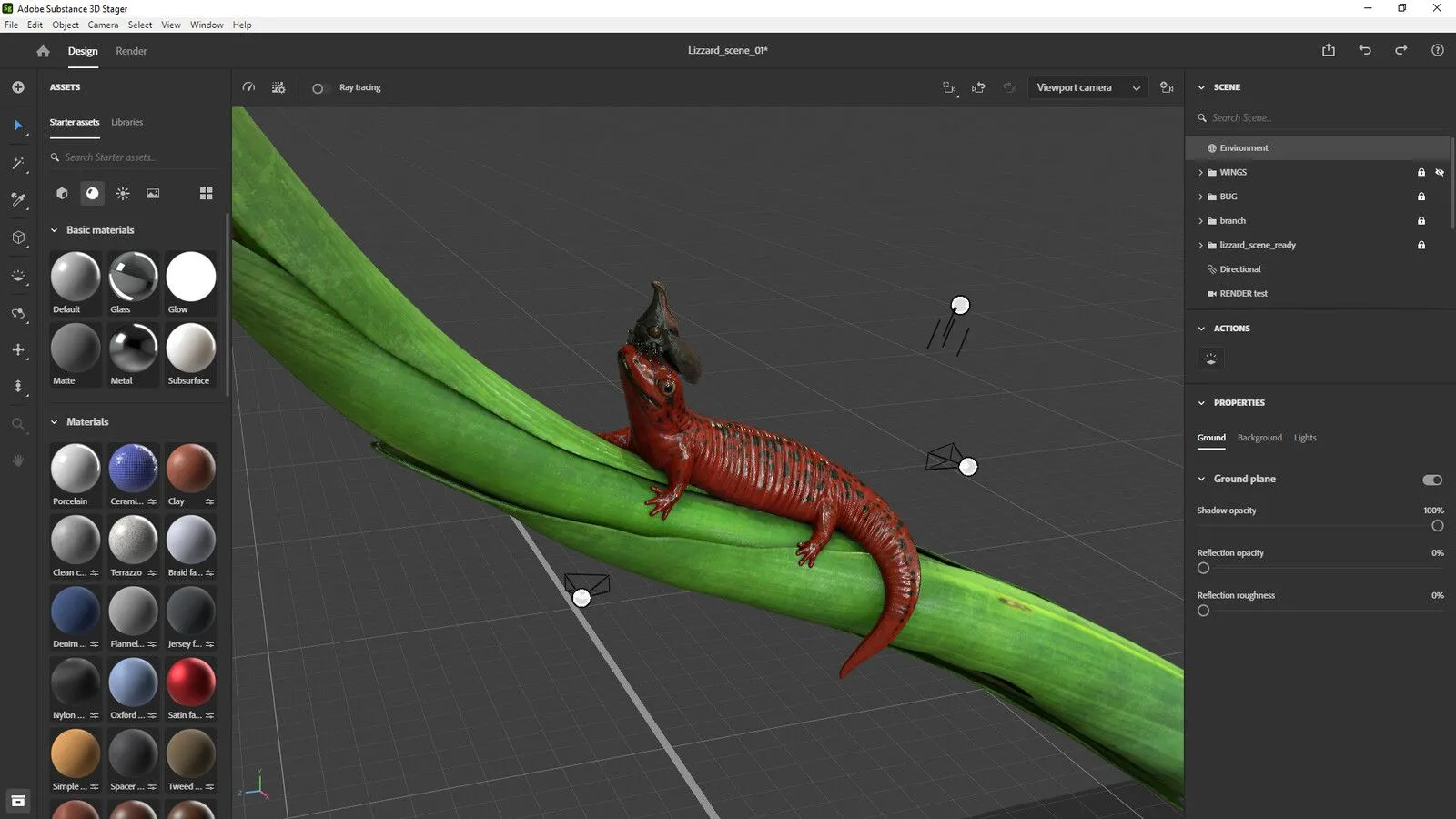Click the add camera icon beside dropdown

click(x=1167, y=87)
